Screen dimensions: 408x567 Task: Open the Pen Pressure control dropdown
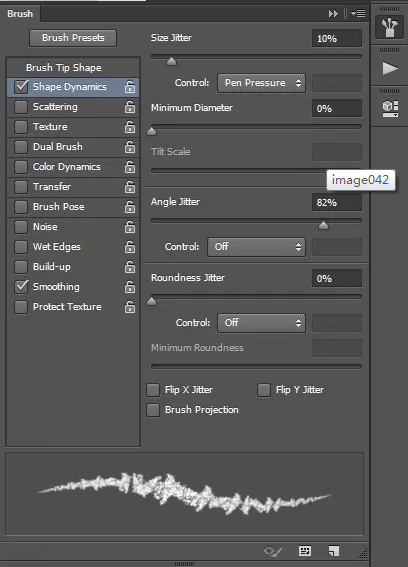coord(261,83)
